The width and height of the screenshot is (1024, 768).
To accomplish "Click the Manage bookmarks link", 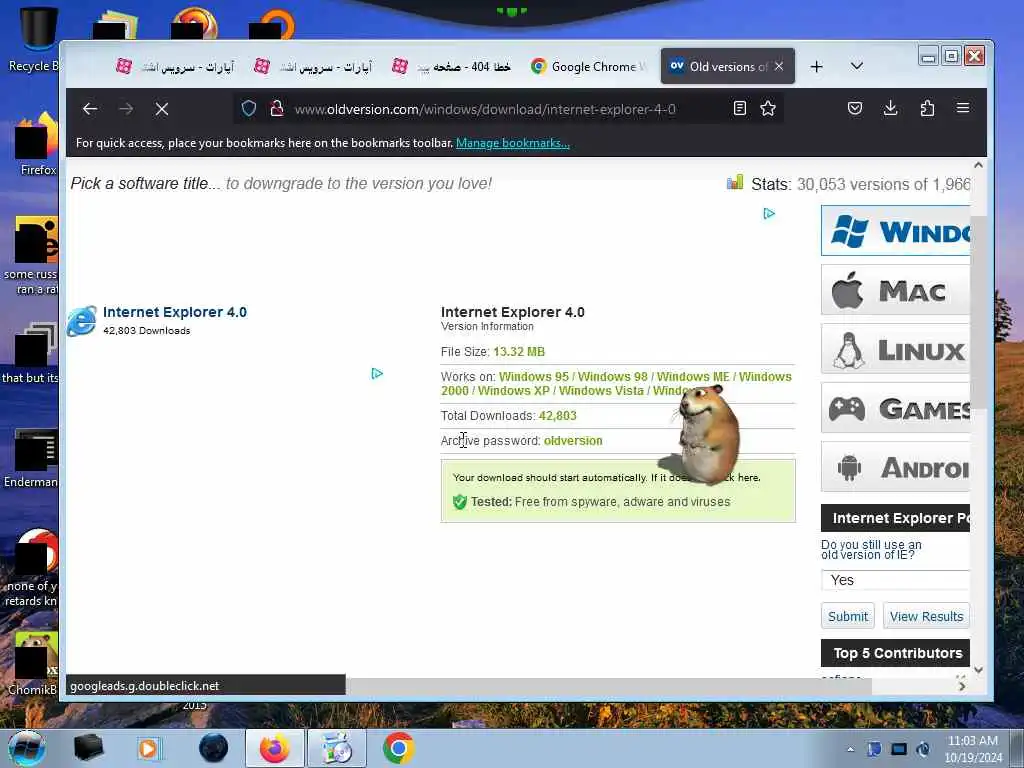I will pyautogui.click(x=513, y=143).
